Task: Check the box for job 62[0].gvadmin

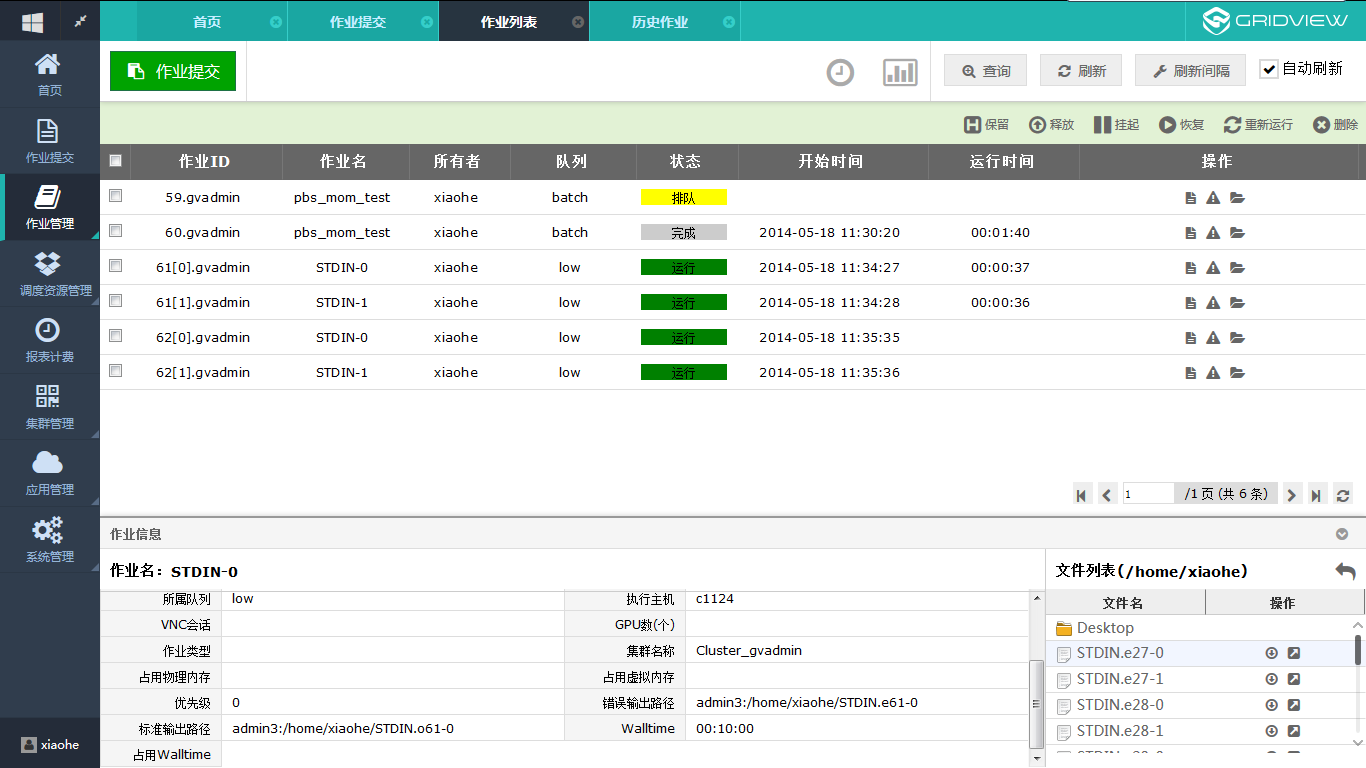Action: tap(115, 336)
